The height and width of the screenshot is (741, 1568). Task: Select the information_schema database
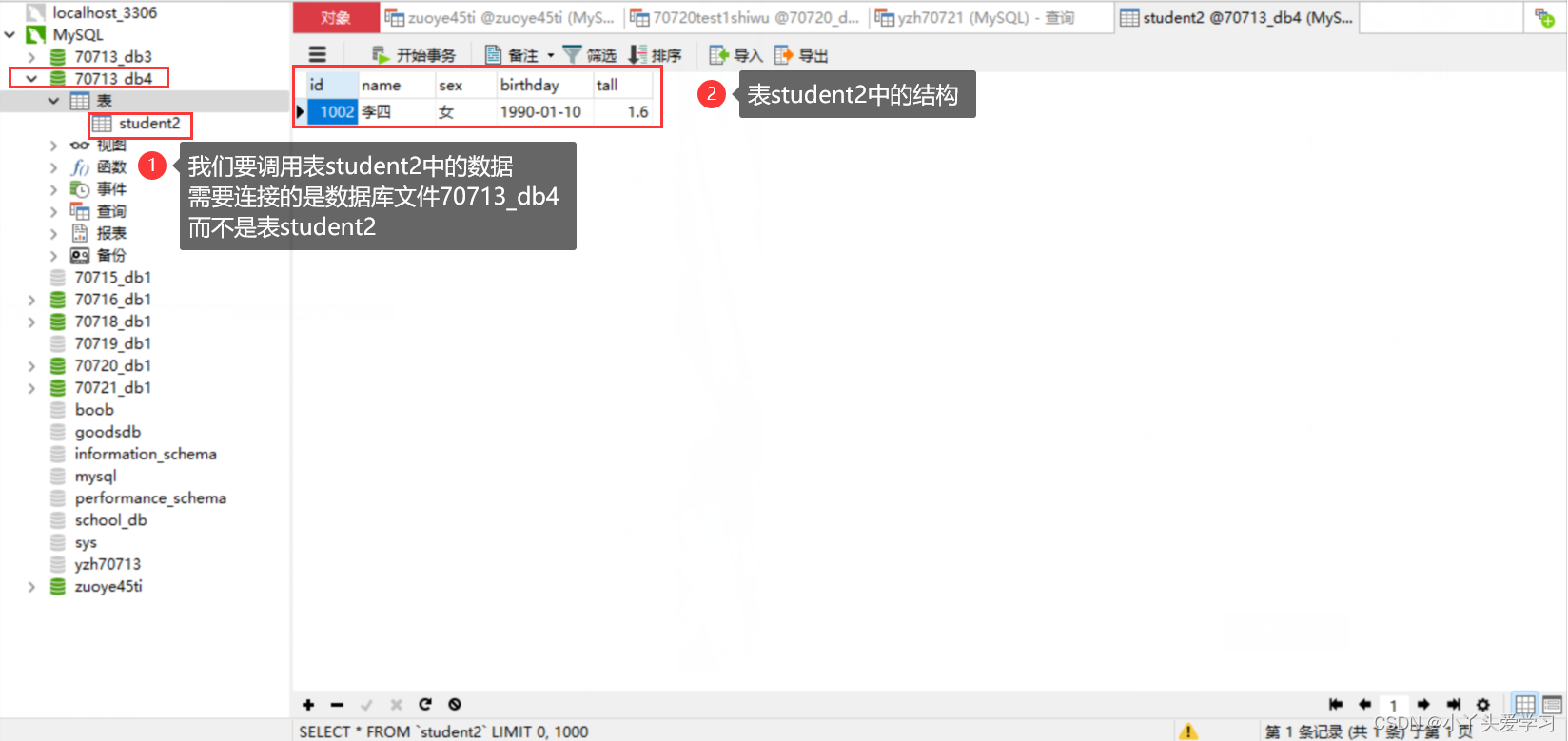tap(146, 454)
